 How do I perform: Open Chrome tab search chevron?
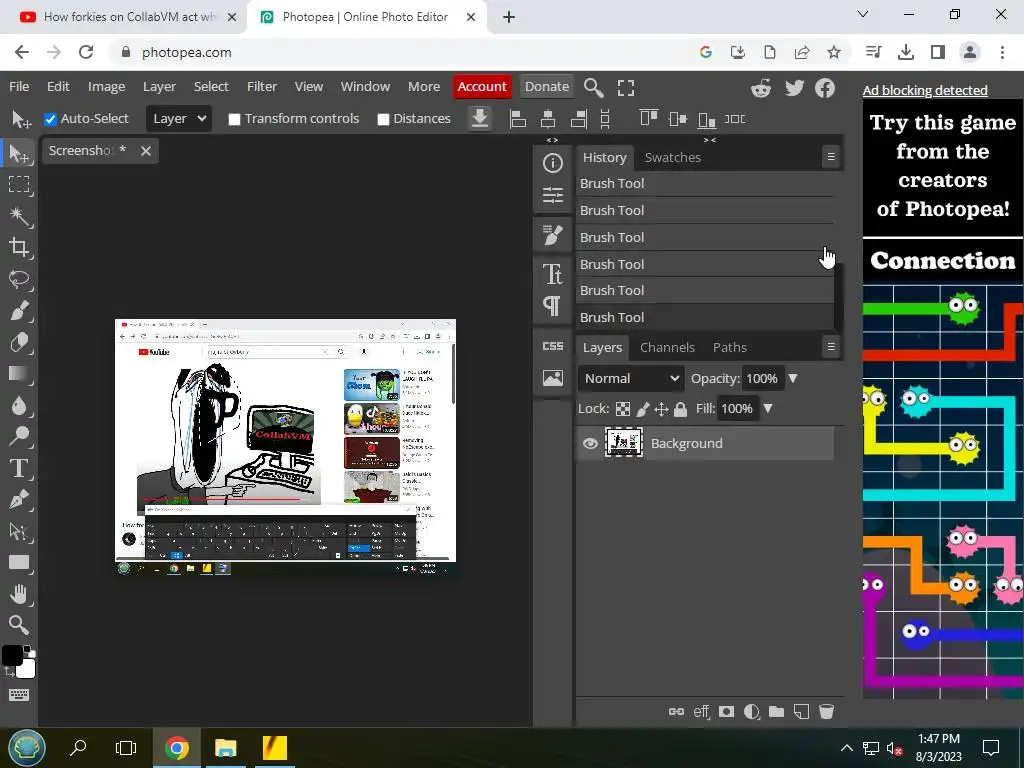coord(863,14)
